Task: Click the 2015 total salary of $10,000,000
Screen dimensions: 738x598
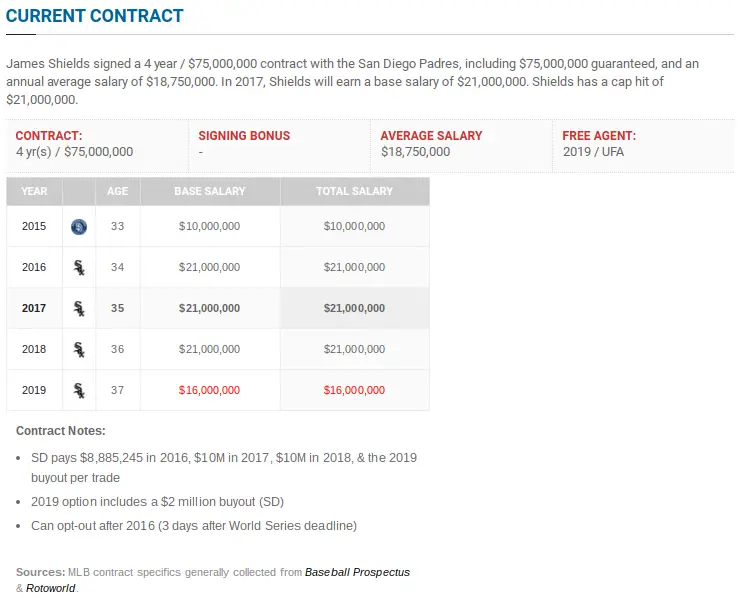Action: (x=354, y=227)
